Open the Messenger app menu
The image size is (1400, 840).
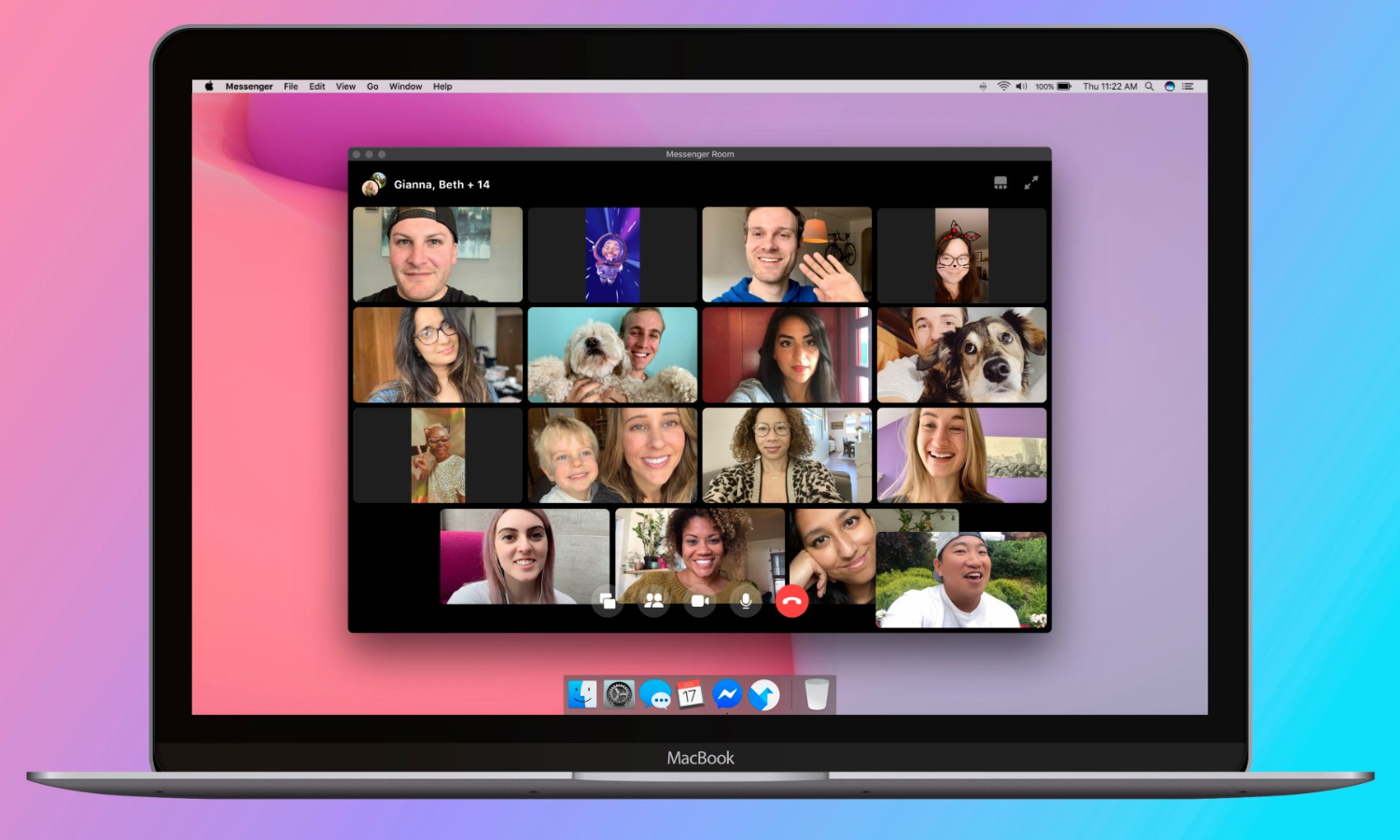(249, 87)
